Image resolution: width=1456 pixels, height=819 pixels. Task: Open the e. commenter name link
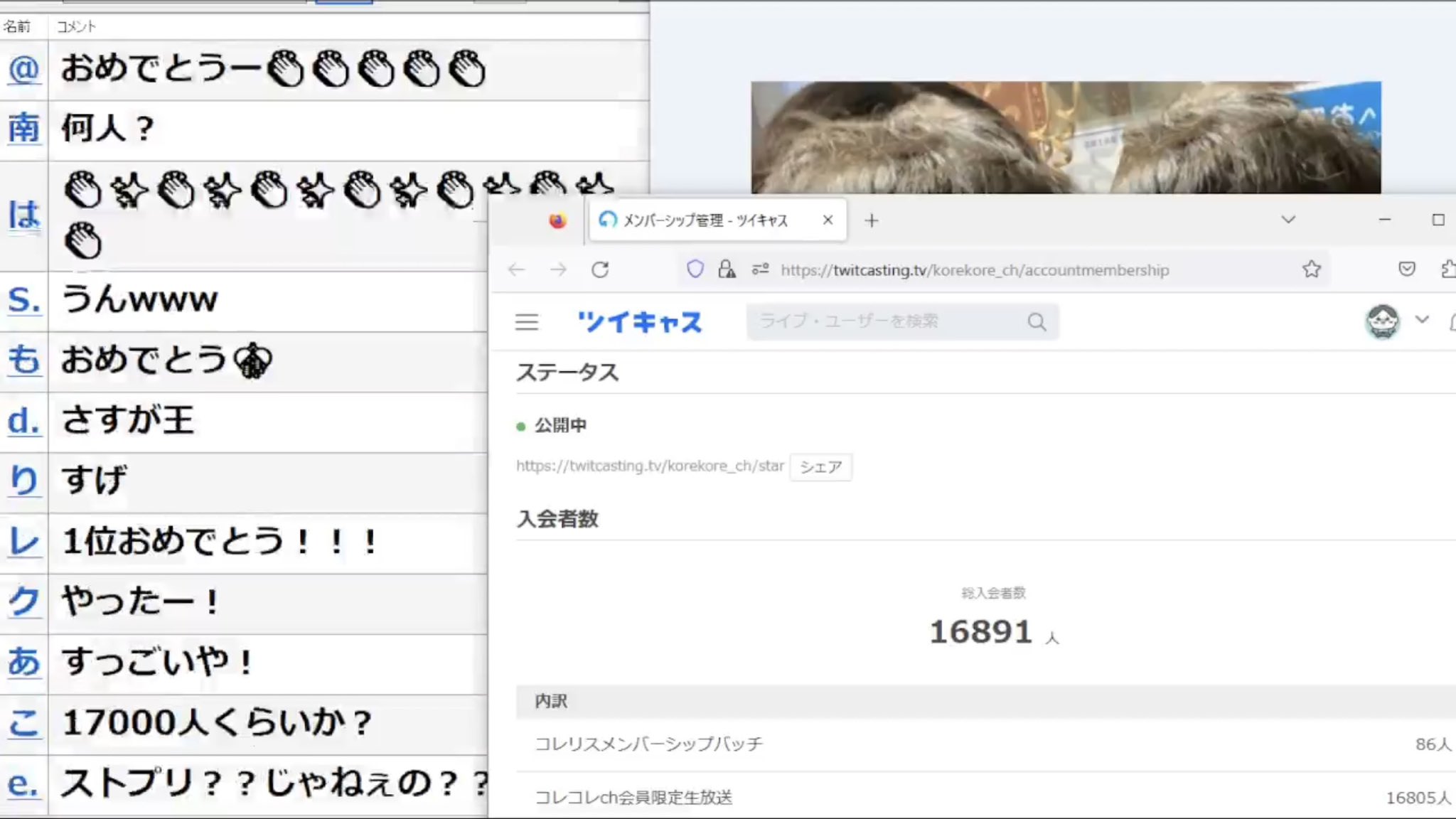pyautogui.click(x=23, y=783)
